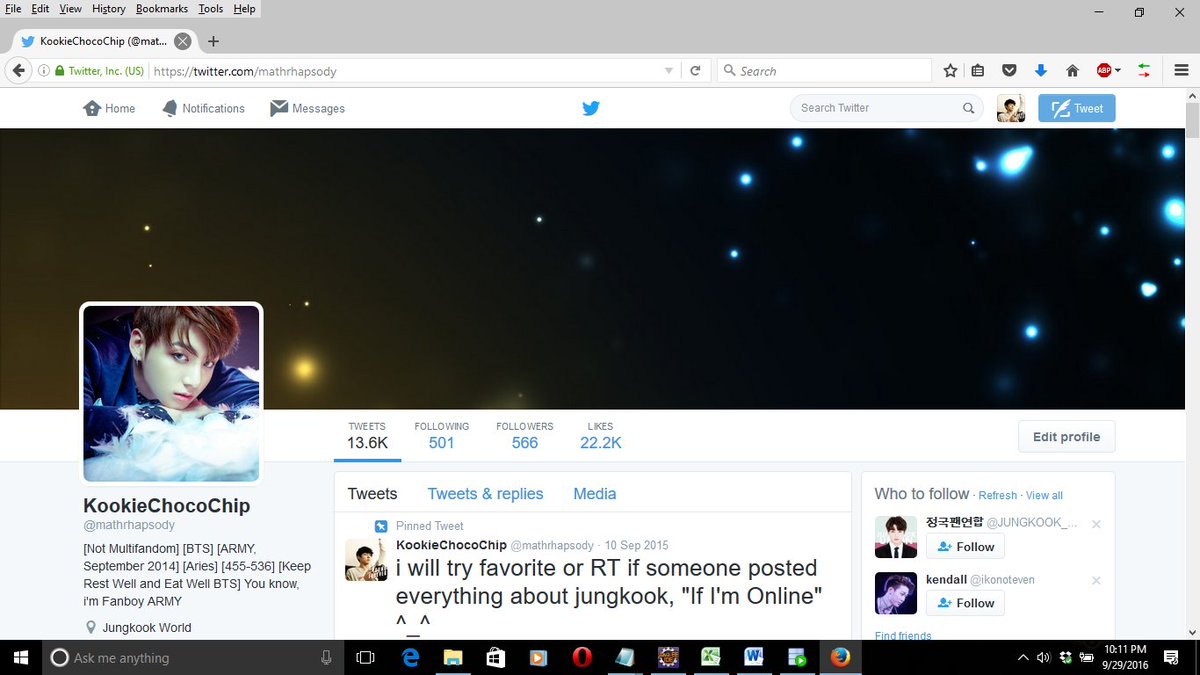Close the KookieChocoChip tab

[182, 41]
